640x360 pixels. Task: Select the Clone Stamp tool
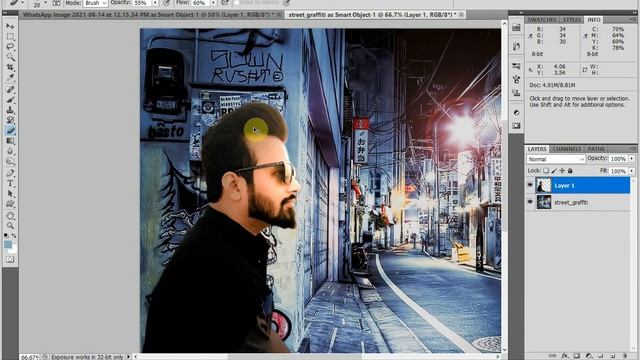pos(10,110)
